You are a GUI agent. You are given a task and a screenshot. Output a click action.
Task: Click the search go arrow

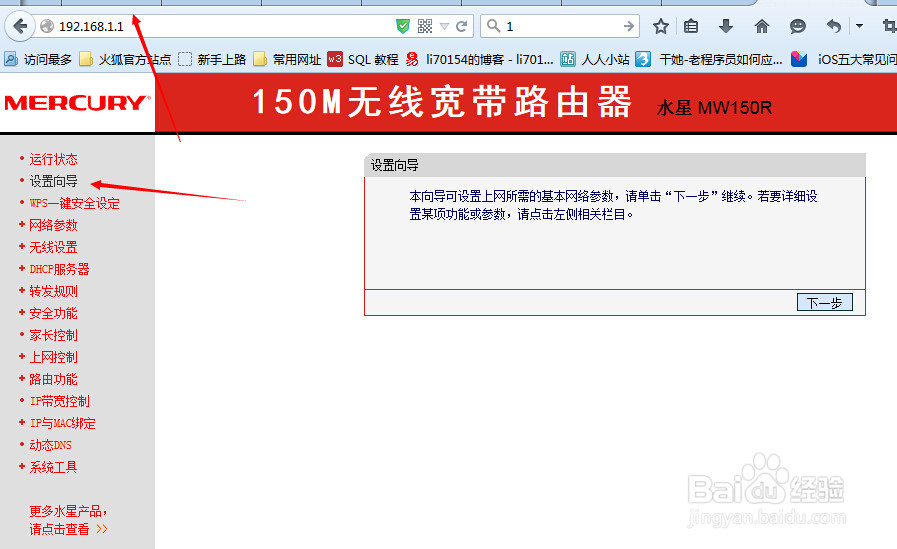(x=629, y=26)
